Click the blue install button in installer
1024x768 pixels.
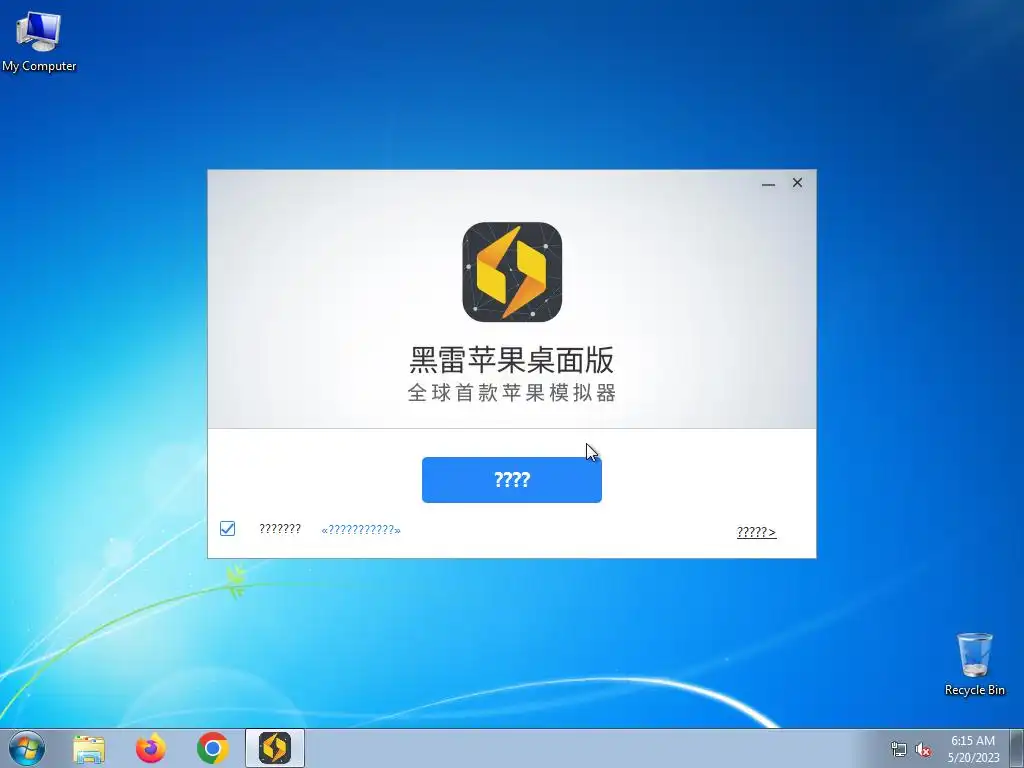[511, 480]
